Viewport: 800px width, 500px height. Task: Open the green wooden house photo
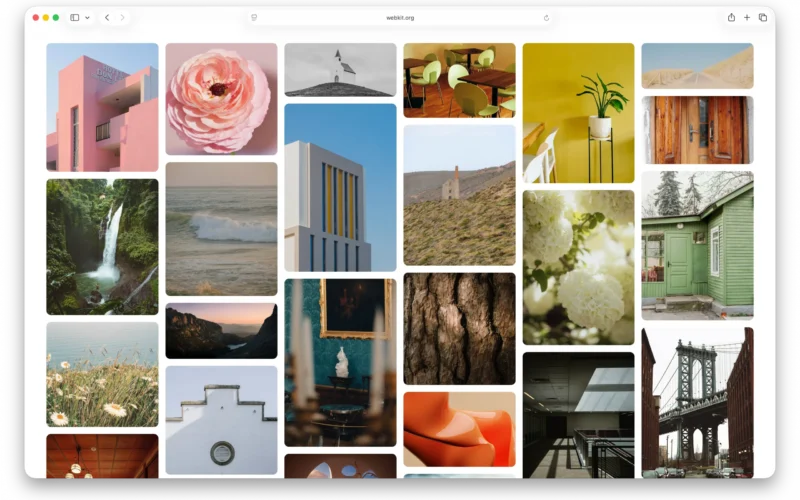(697, 245)
